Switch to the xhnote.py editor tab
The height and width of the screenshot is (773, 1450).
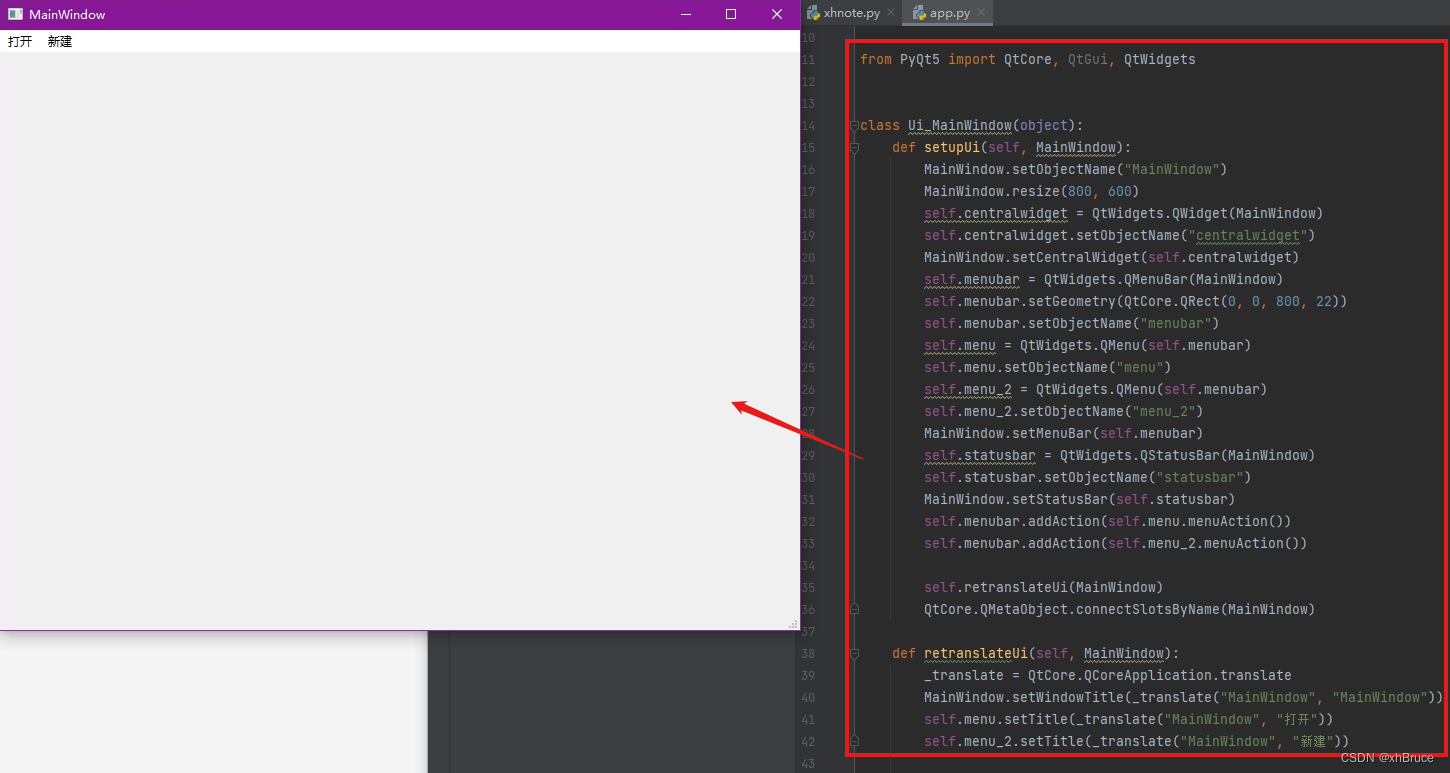[x=851, y=13]
